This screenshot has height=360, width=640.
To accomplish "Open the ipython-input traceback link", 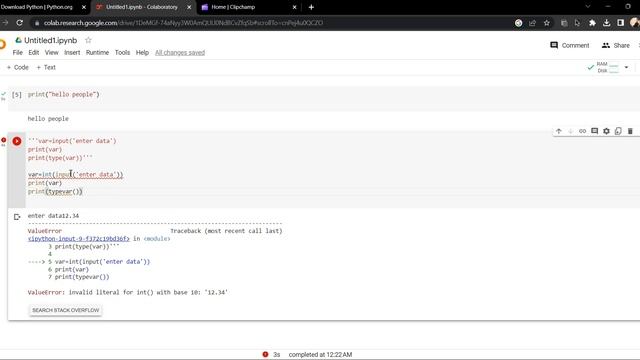I will coord(78,238).
